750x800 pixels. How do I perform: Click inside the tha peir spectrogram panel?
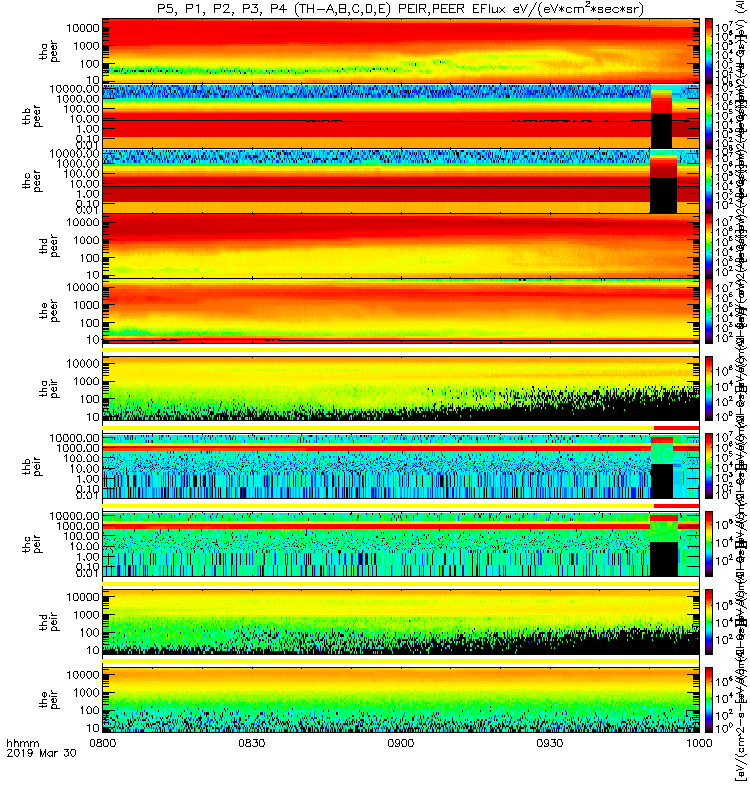(401, 388)
